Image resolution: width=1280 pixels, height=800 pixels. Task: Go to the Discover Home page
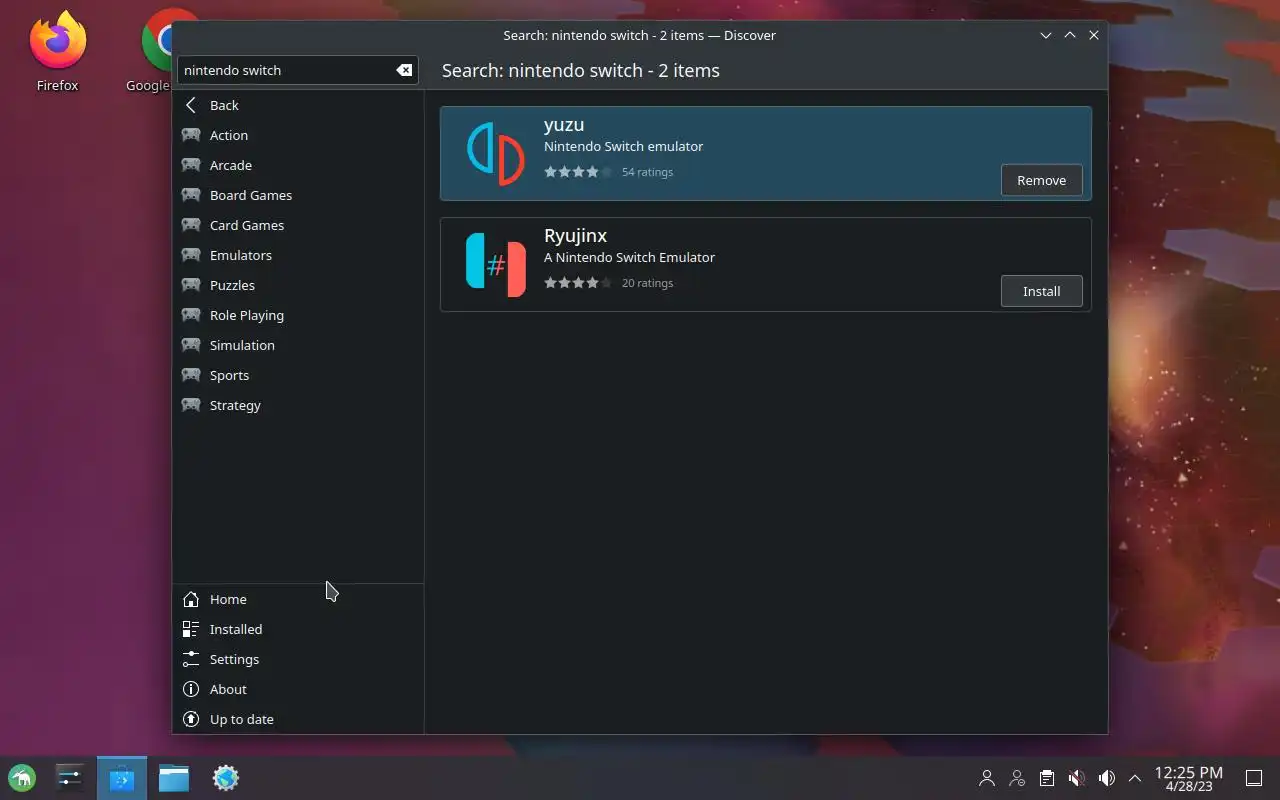tap(298, 599)
